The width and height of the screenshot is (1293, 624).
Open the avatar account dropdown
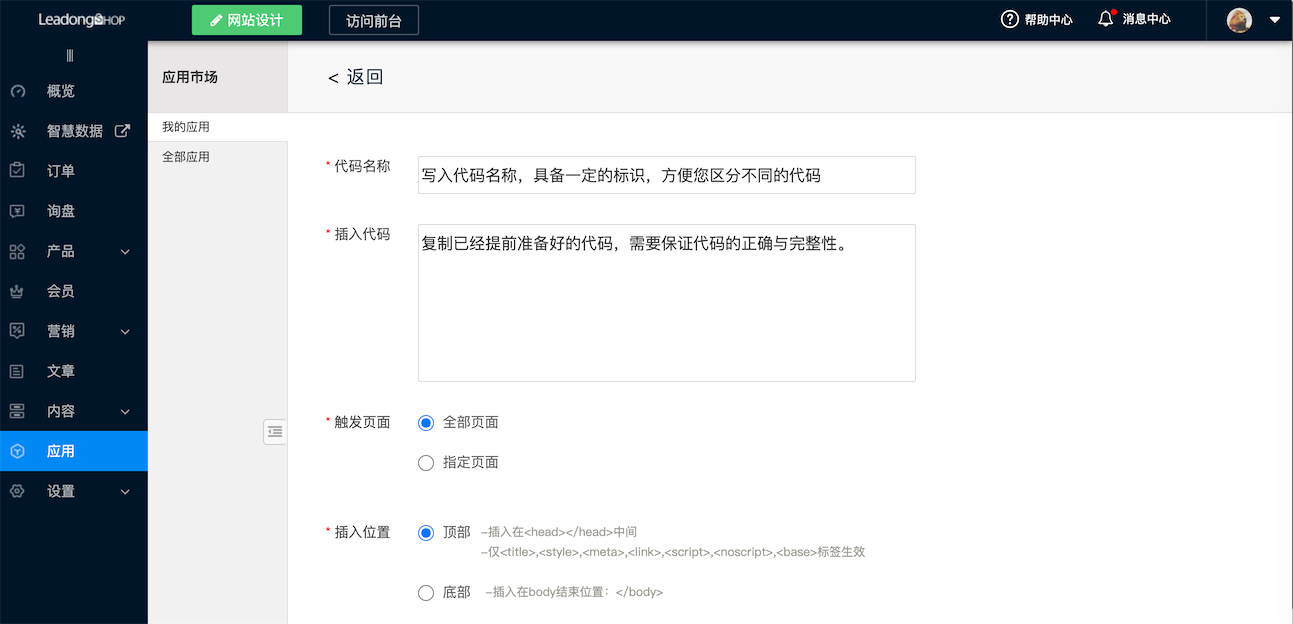[1238, 19]
